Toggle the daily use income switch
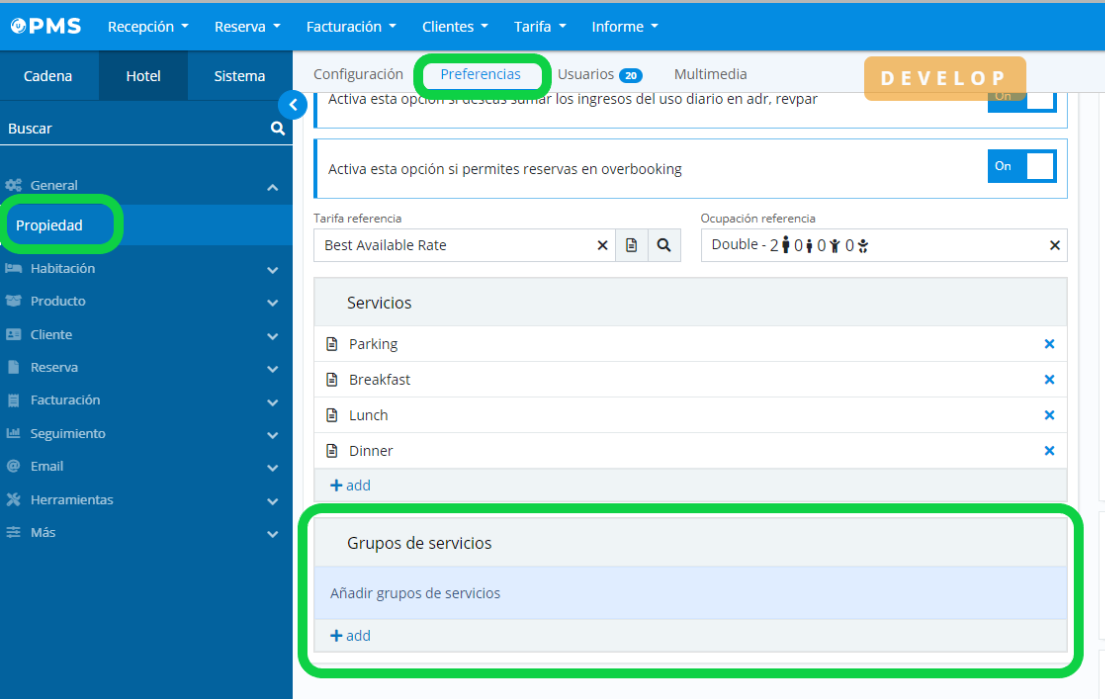Viewport: 1105px width, 699px height. (1021, 99)
